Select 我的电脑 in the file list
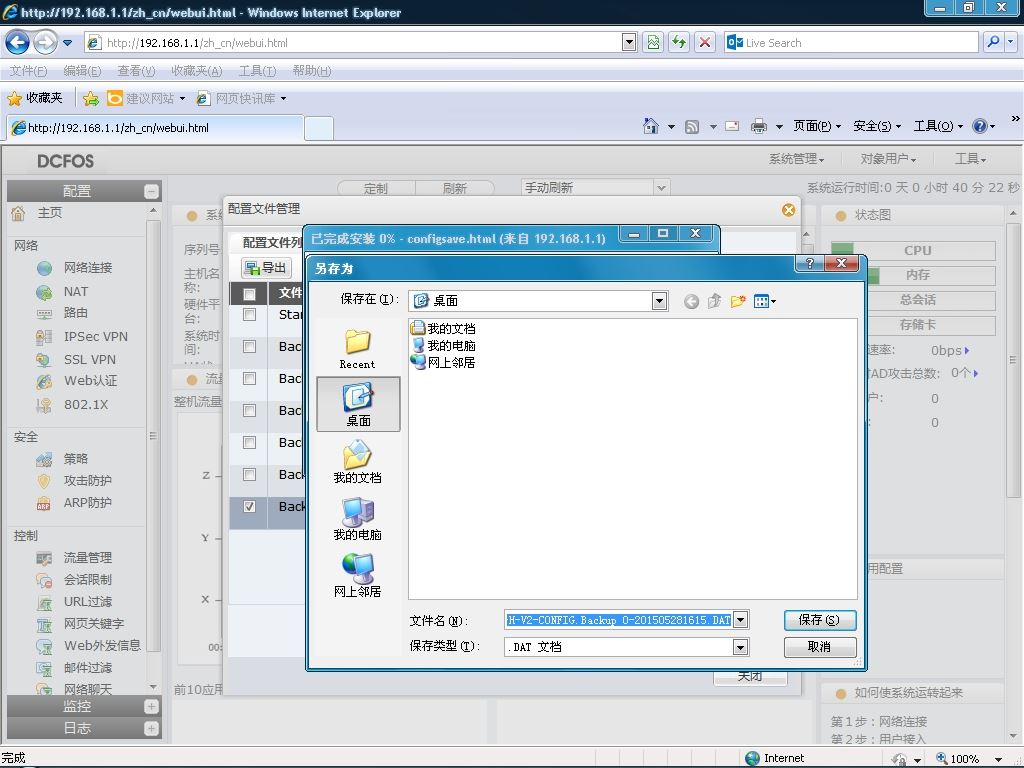Screen dimensions: 1024x768 [x=443, y=345]
